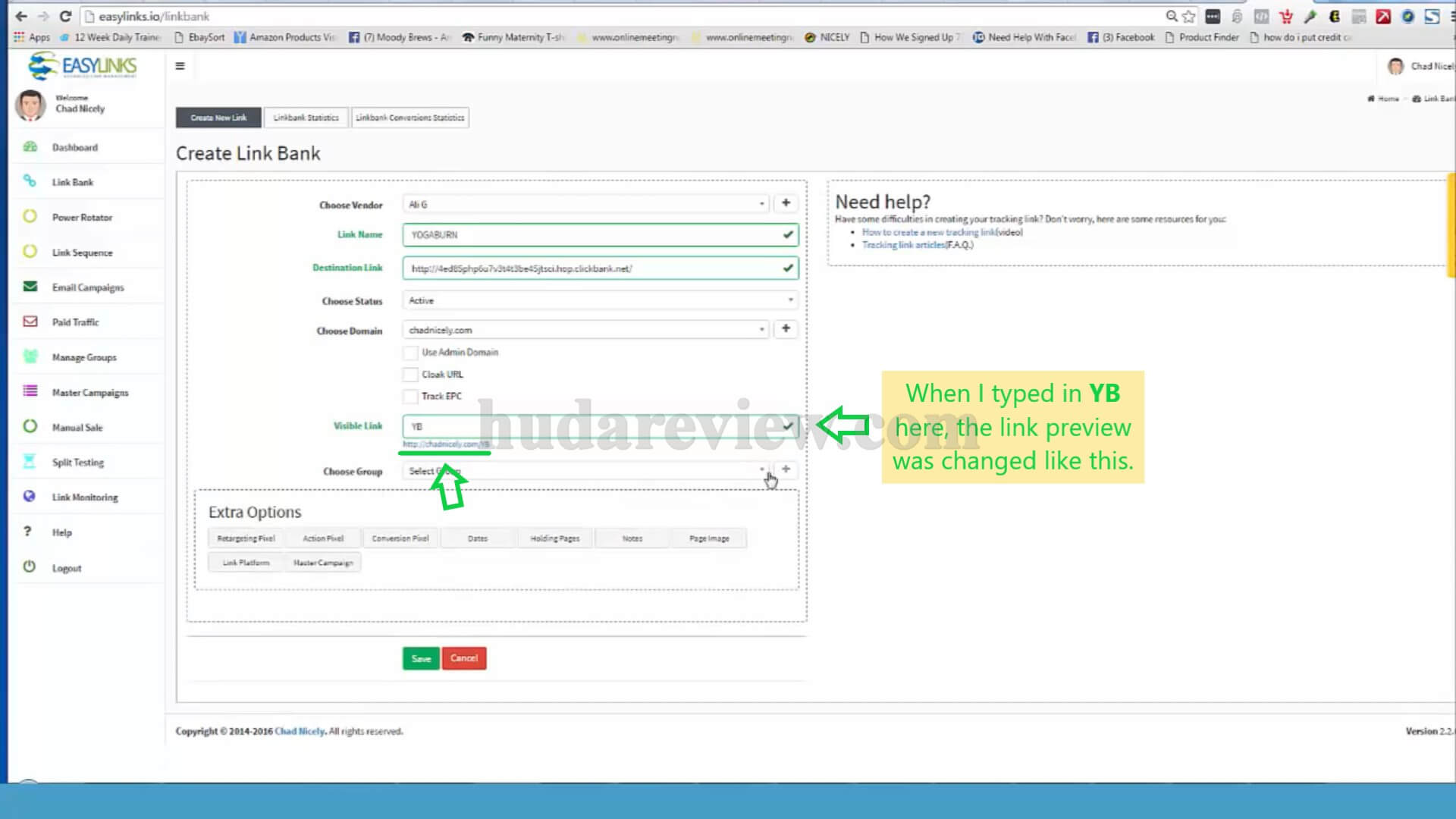Open the Page Image option
Viewport: 1456px width, 819px height.
tap(709, 538)
